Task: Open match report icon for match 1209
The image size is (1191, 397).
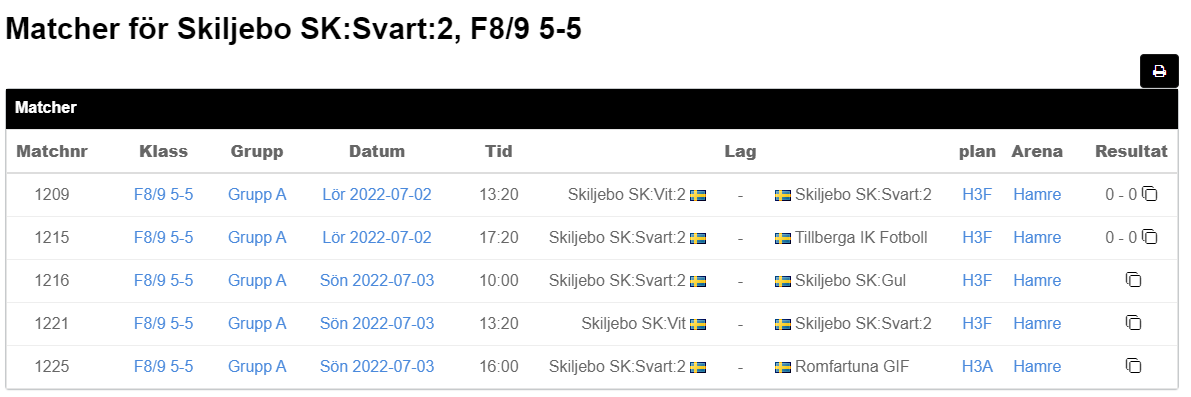Action: coord(1150,194)
